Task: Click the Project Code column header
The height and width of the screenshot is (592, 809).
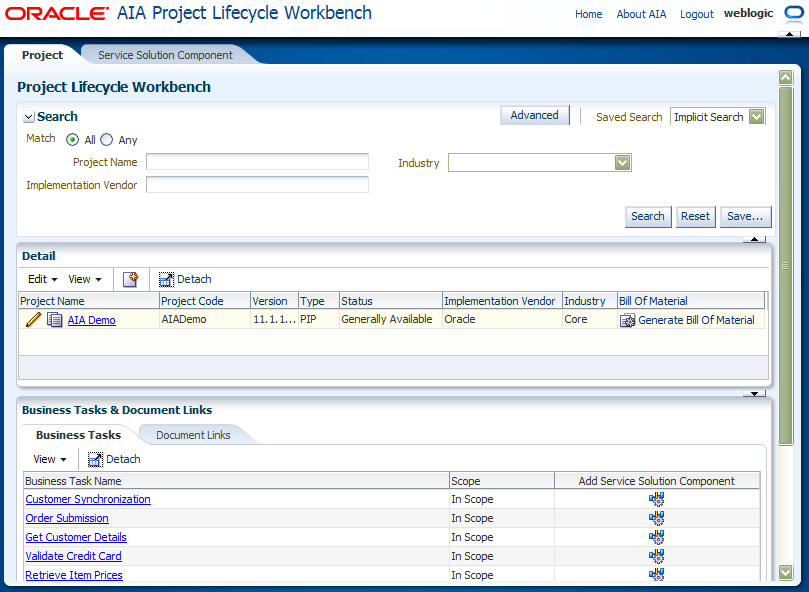Action: (205, 301)
